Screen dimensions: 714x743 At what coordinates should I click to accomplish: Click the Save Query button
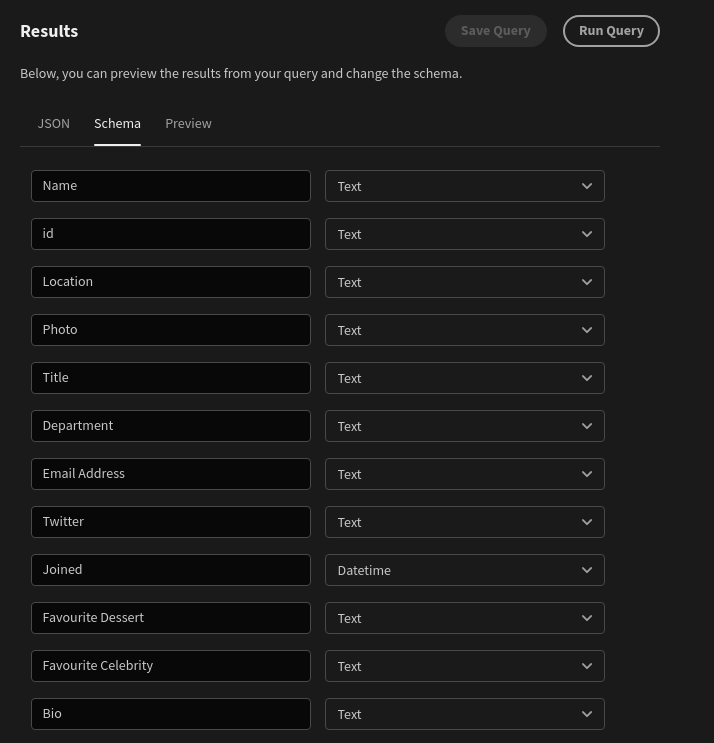[x=496, y=31]
